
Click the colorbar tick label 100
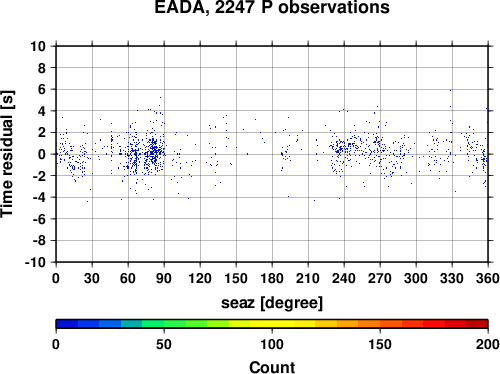pyautogui.click(x=272, y=344)
